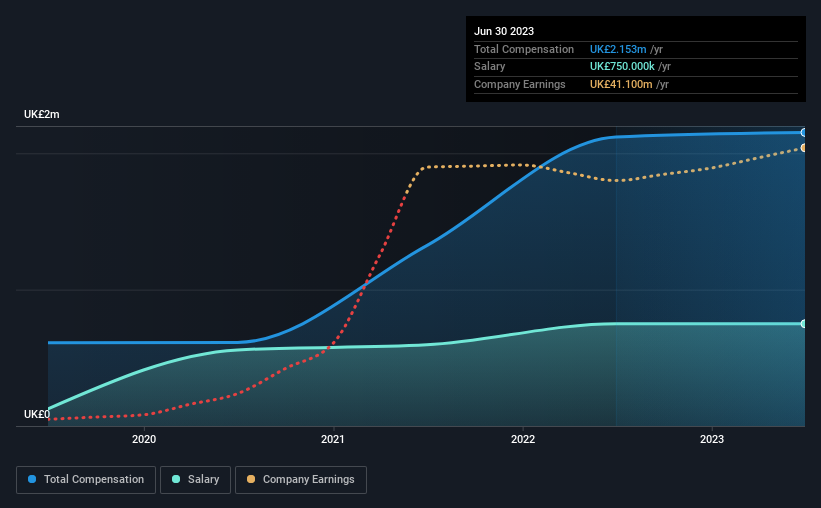This screenshot has width=821, height=508.
Task: Click the Jun 30 2023 tooltip date
Action: click(504, 31)
